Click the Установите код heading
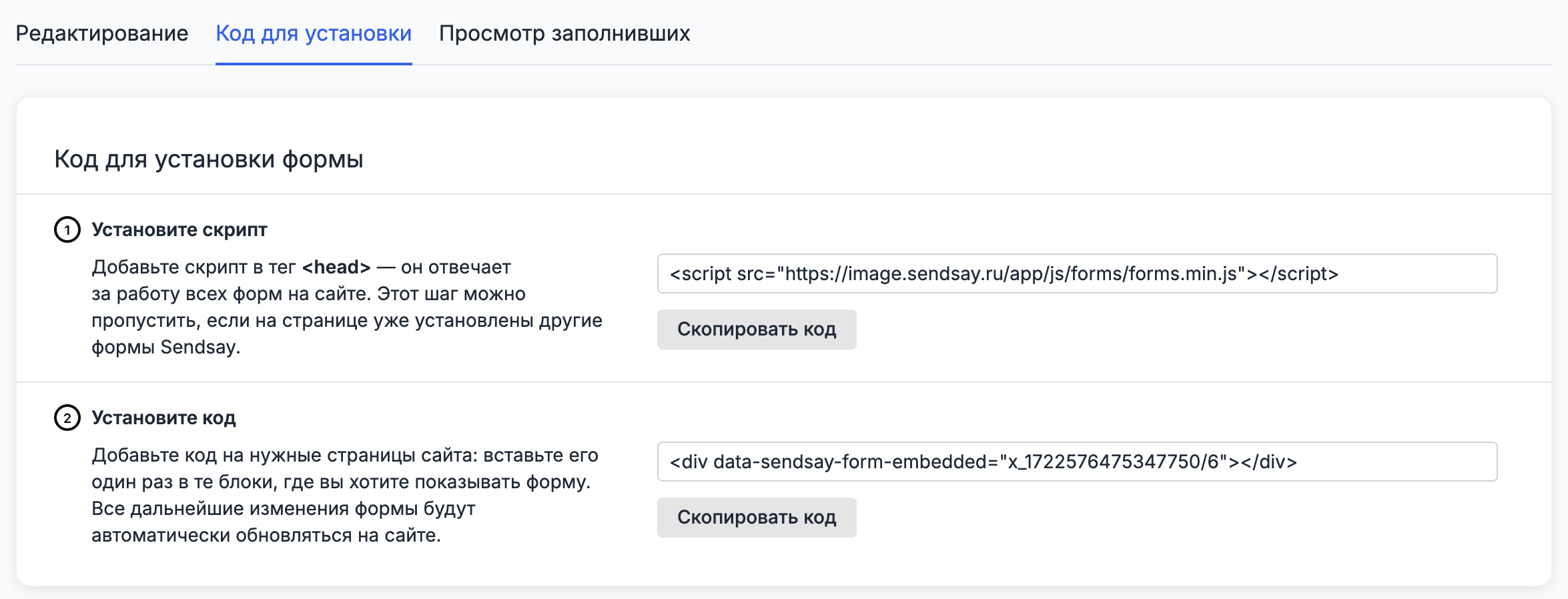The width and height of the screenshot is (1568, 599). coord(163,418)
